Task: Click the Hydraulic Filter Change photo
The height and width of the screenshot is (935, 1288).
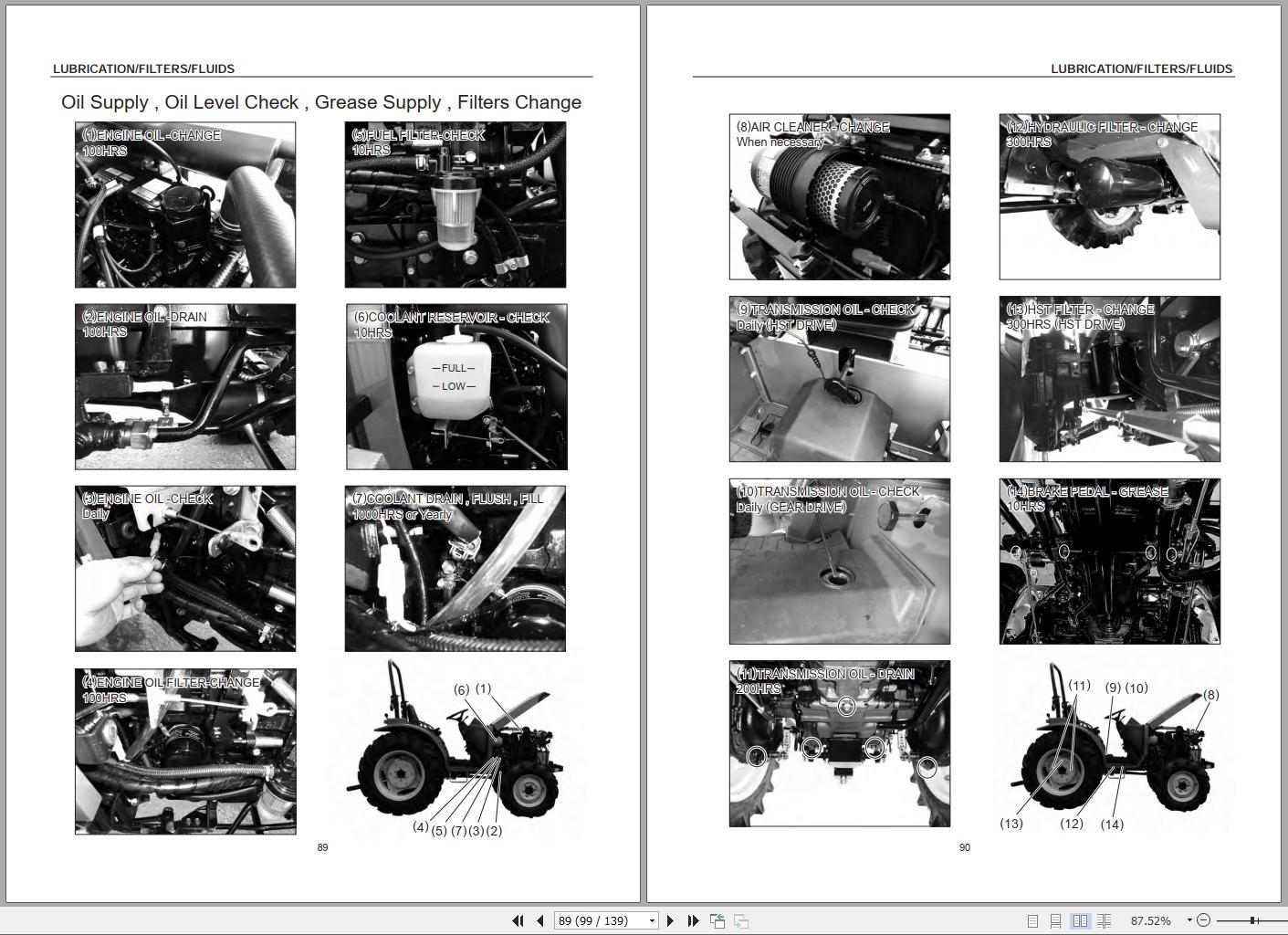Action: (1110, 196)
